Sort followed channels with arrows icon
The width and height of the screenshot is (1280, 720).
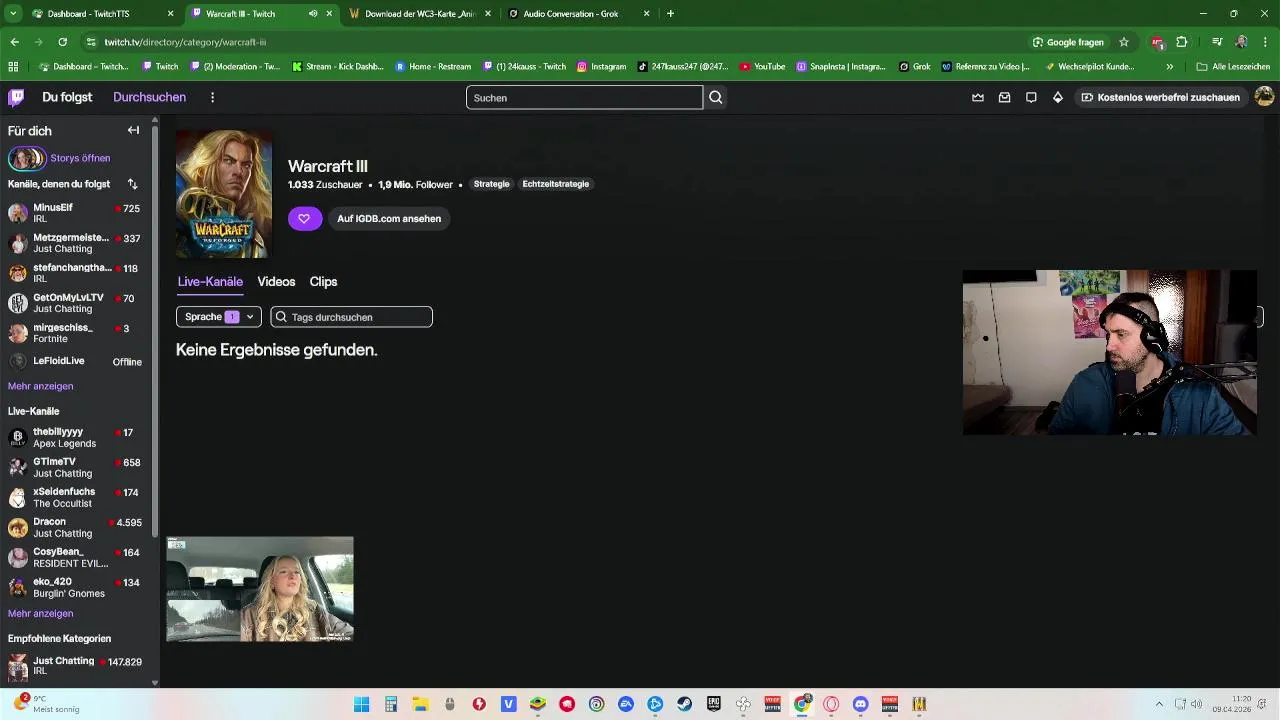pos(132,184)
